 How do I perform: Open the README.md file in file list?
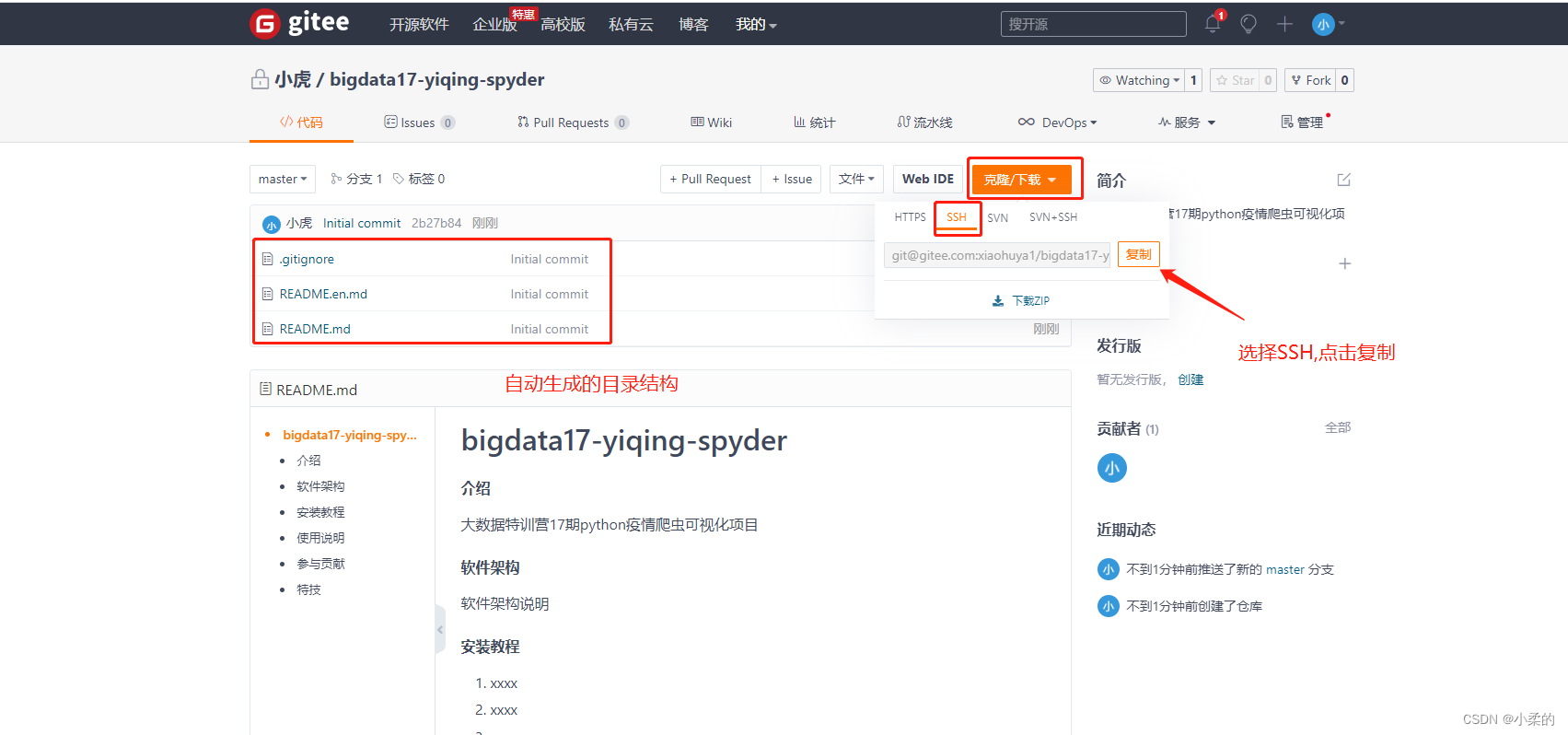coord(315,329)
